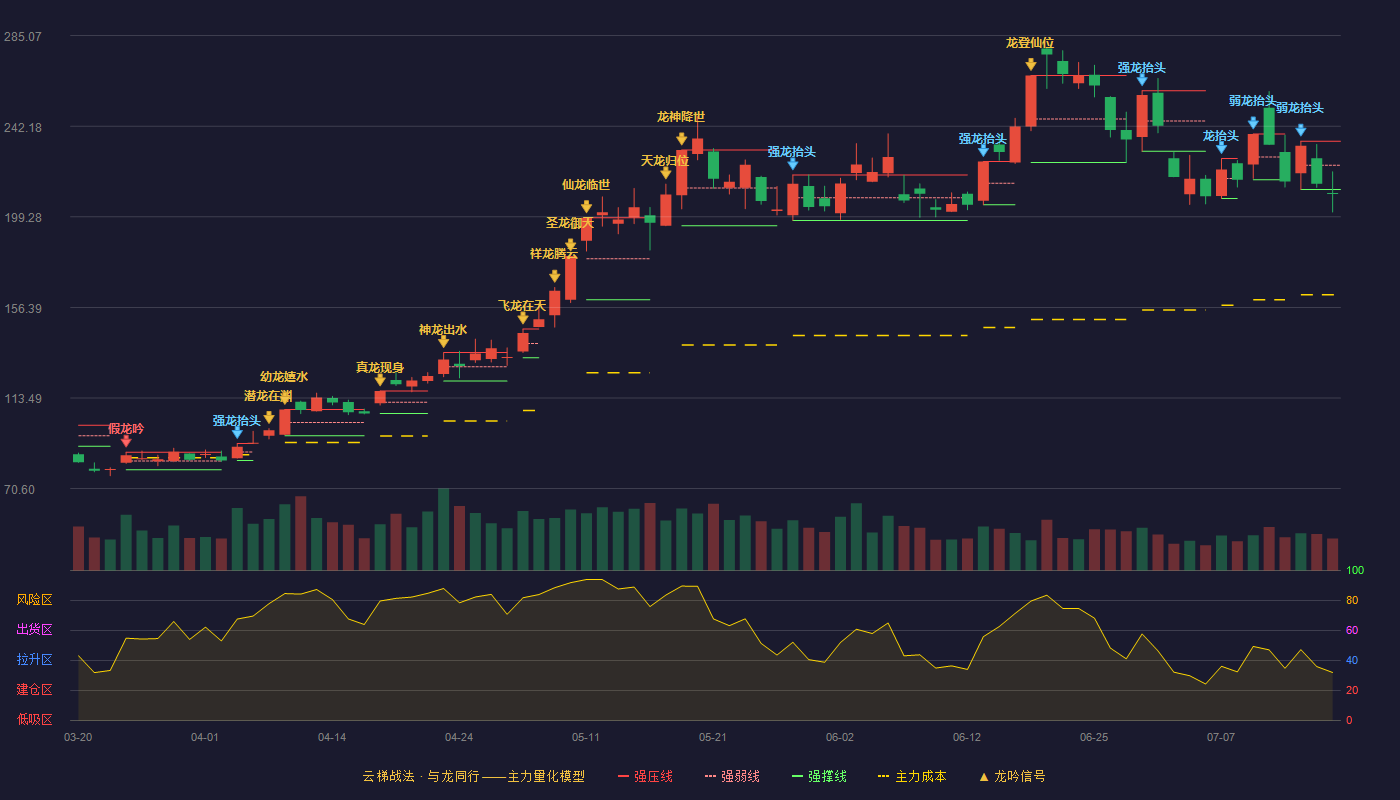Click the 低吸区 zone label
Viewport: 1400px width, 800px height.
pos(34,719)
